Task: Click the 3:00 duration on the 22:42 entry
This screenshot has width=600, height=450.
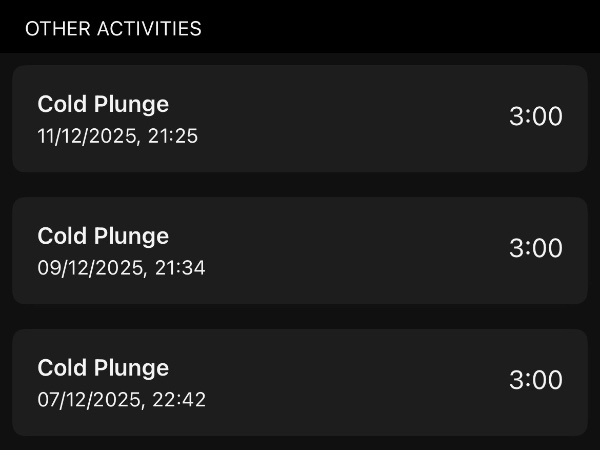Action: 536,381
